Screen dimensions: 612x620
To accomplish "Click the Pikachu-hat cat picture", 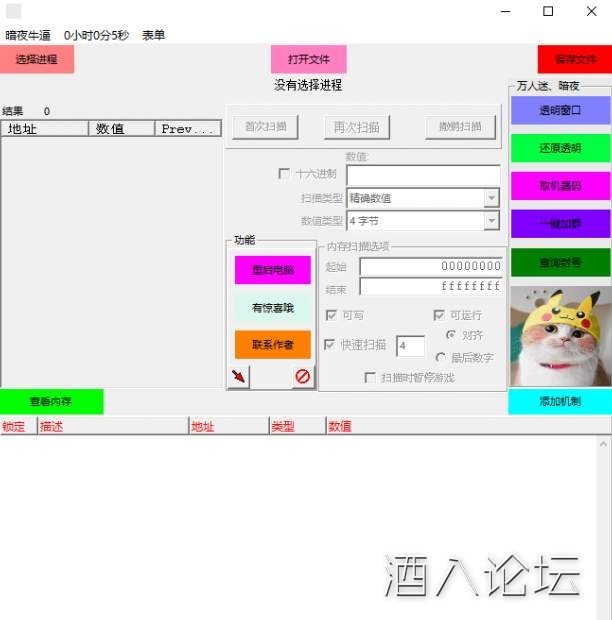I will tap(561, 336).
